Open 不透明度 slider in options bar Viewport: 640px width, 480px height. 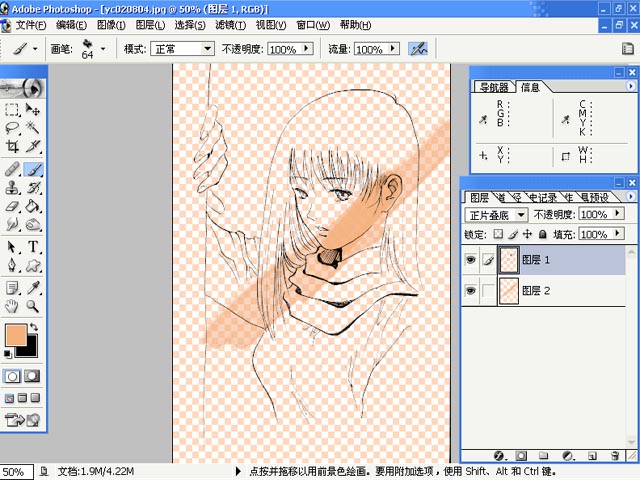pyautogui.click(x=307, y=49)
